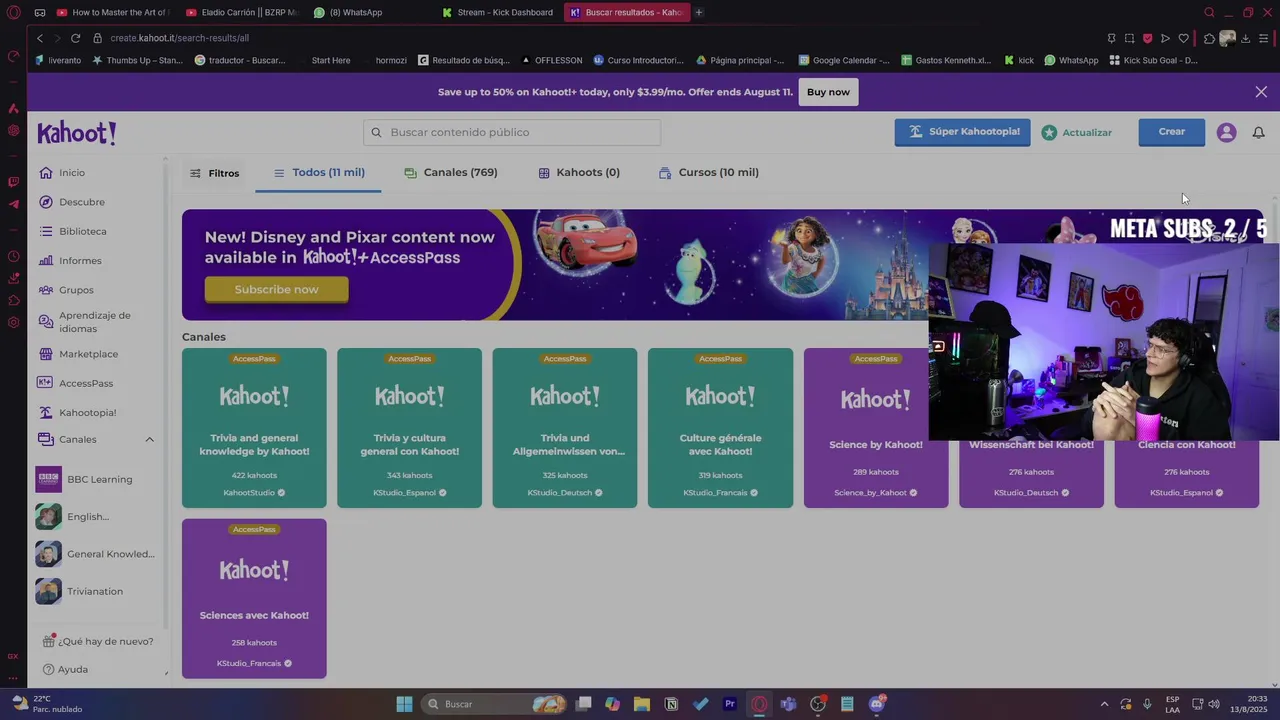
Task: Open Trivia and general knowledge by Kahoot! card
Action: click(254, 428)
